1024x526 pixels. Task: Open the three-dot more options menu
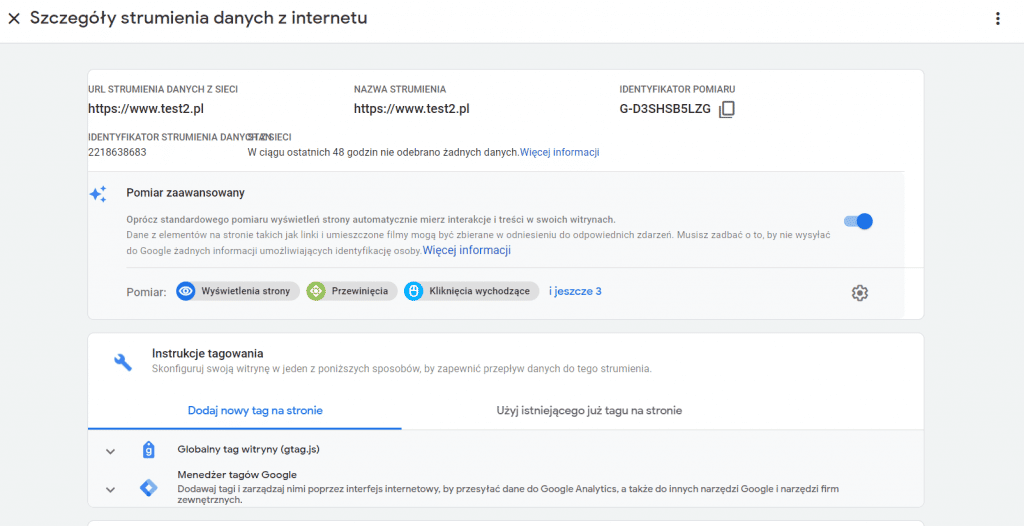tap(997, 19)
